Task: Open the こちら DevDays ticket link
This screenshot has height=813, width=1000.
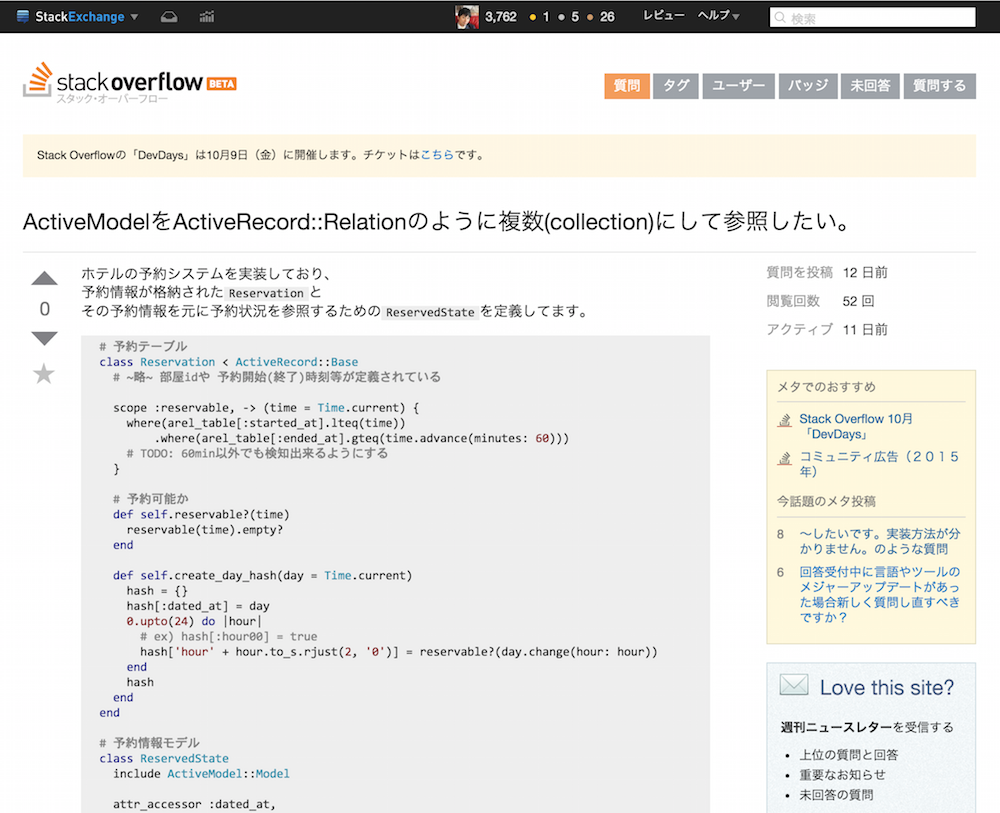Action: (437, 155)
